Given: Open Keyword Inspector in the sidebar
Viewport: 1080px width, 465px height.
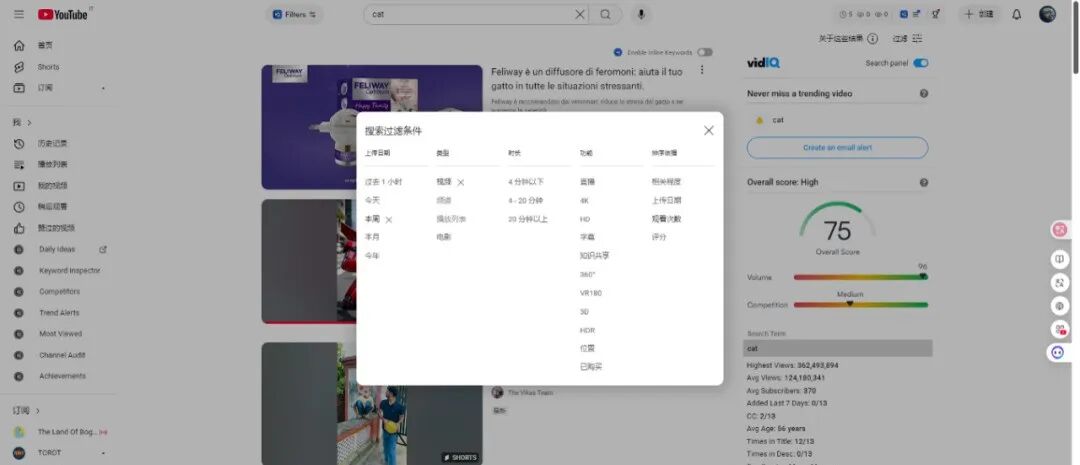Looking at the screenshot, I should (x=69, y=270).
